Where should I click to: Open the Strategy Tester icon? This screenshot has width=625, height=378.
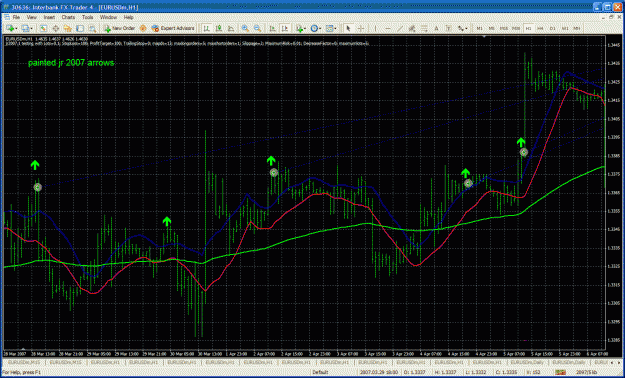click(x=92, y=28)
